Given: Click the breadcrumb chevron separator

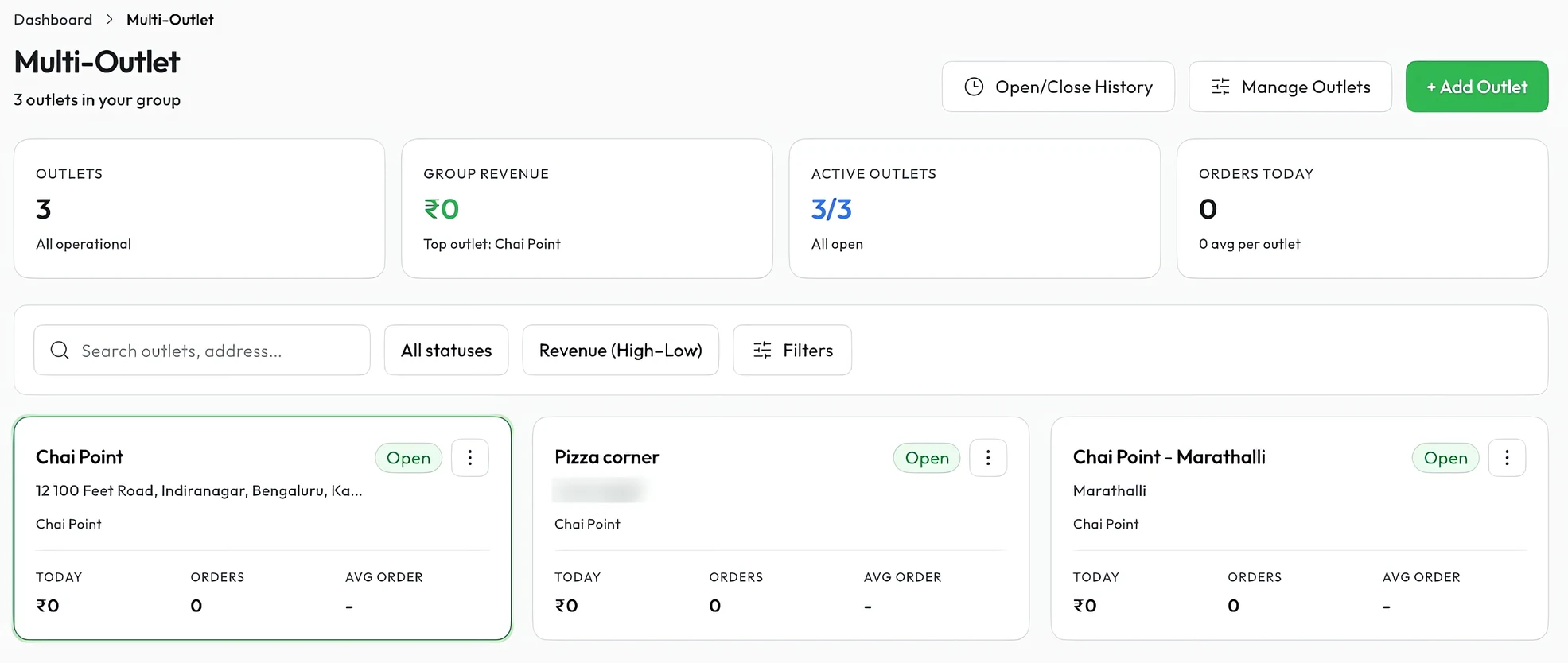Looking at the screenshot, I should [x=110, y=20].
